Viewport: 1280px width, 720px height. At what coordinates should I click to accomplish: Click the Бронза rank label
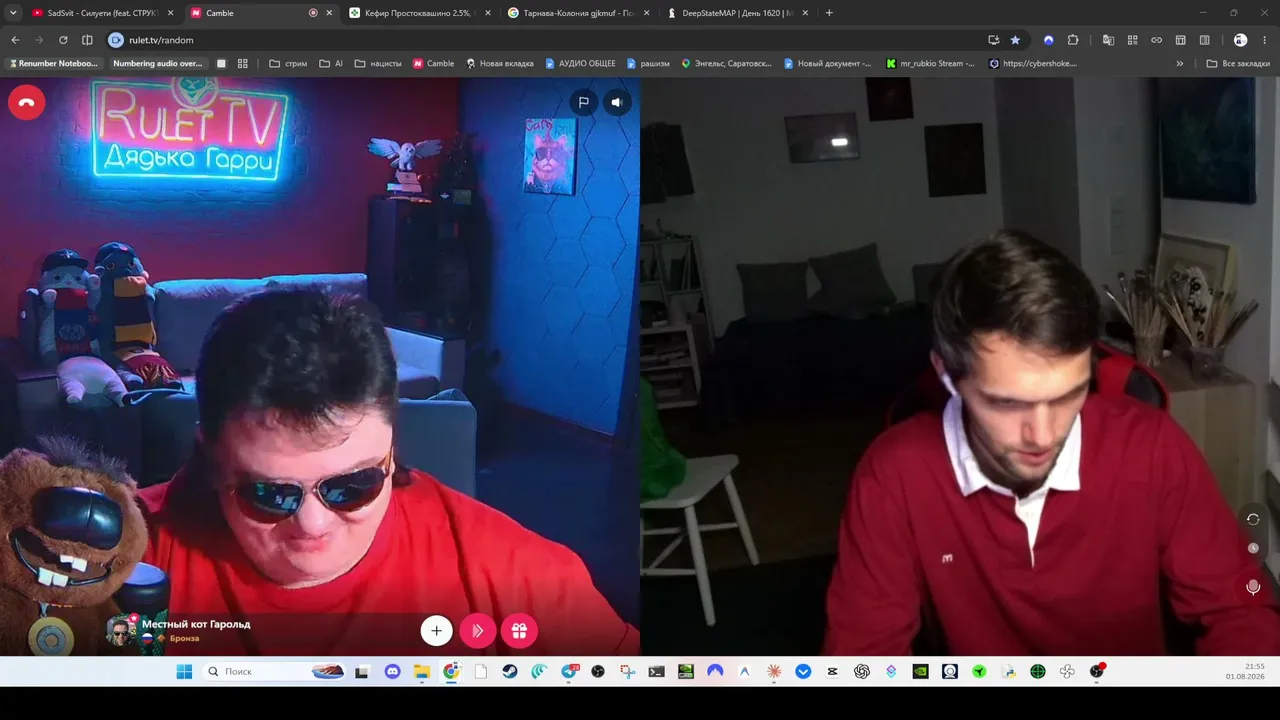tap(184, 638)
